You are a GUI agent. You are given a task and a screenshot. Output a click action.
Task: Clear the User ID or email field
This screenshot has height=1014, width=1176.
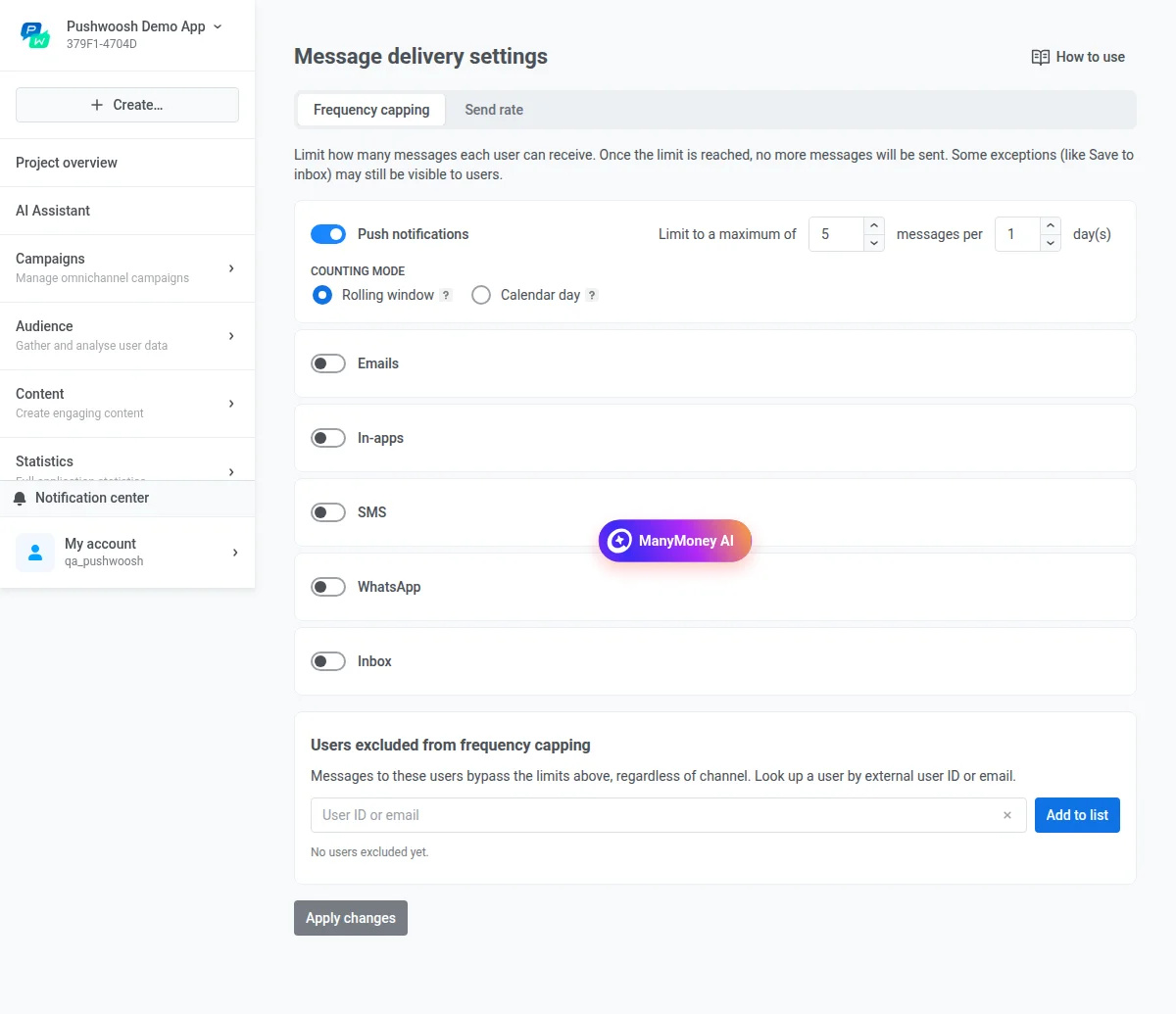[1007, 815]
